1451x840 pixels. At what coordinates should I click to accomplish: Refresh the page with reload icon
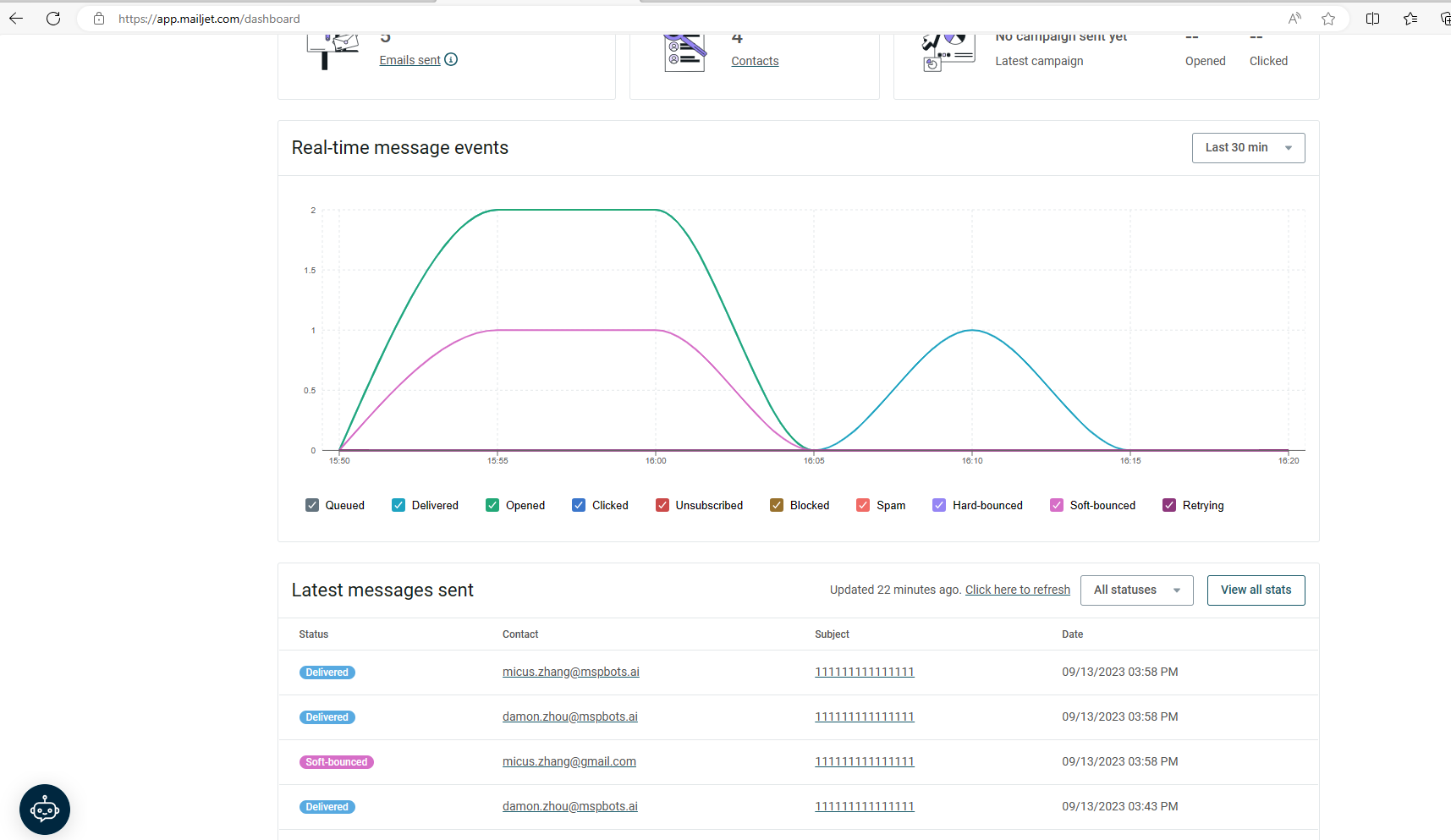[53, 19]
